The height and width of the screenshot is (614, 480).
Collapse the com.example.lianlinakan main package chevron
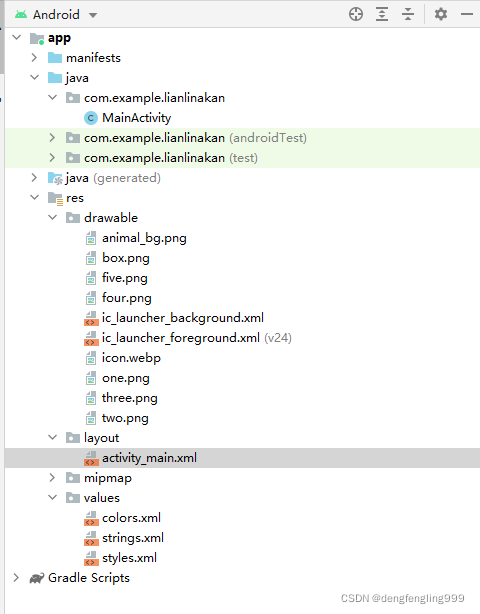52,98
